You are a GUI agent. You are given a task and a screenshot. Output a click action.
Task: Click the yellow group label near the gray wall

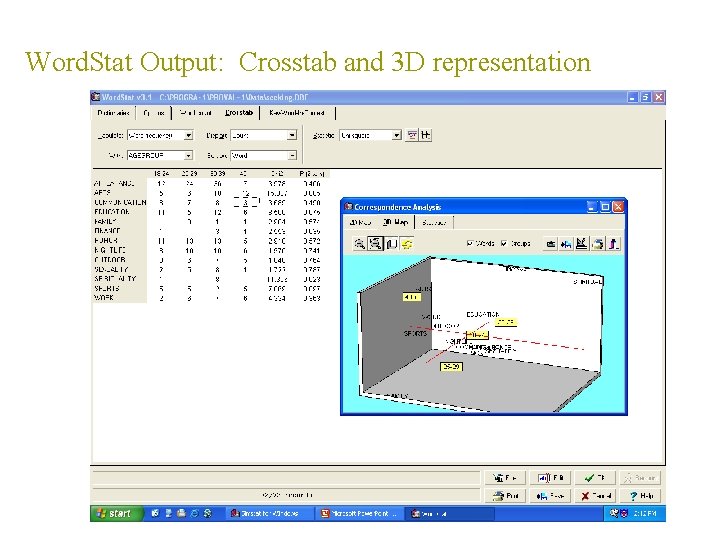click(x=411, y=297)
